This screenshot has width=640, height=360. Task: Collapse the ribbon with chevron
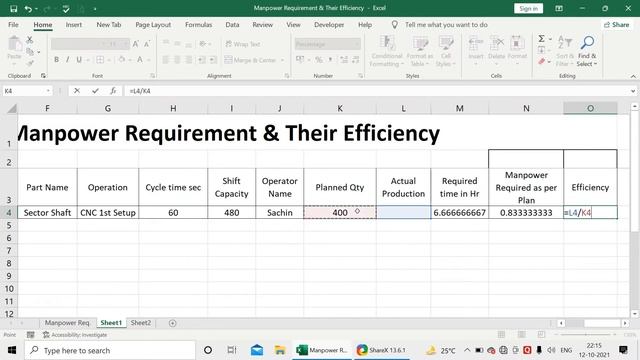pos(633,76)
